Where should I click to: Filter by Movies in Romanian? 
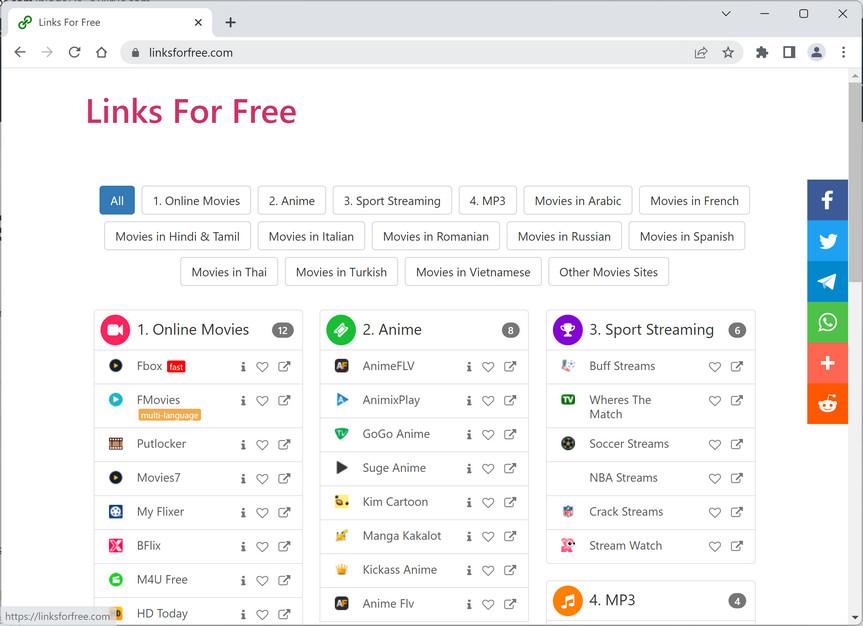click(436, 236)
